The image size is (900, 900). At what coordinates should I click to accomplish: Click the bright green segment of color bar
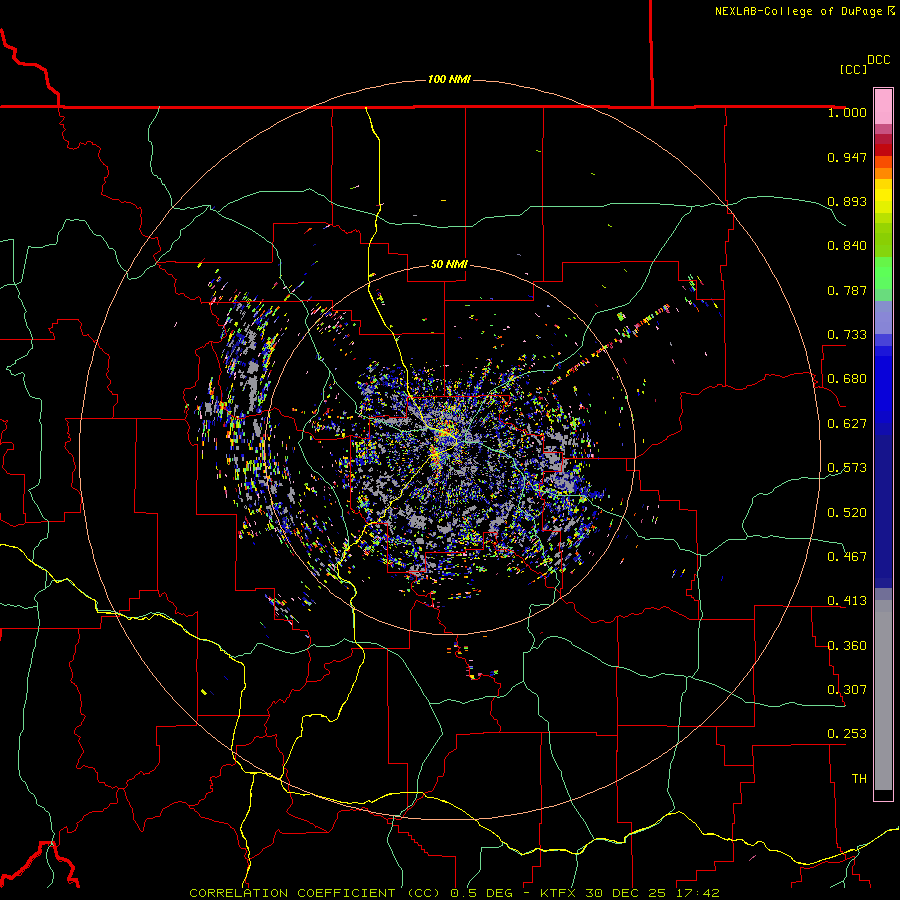click(x=883, y=273)
